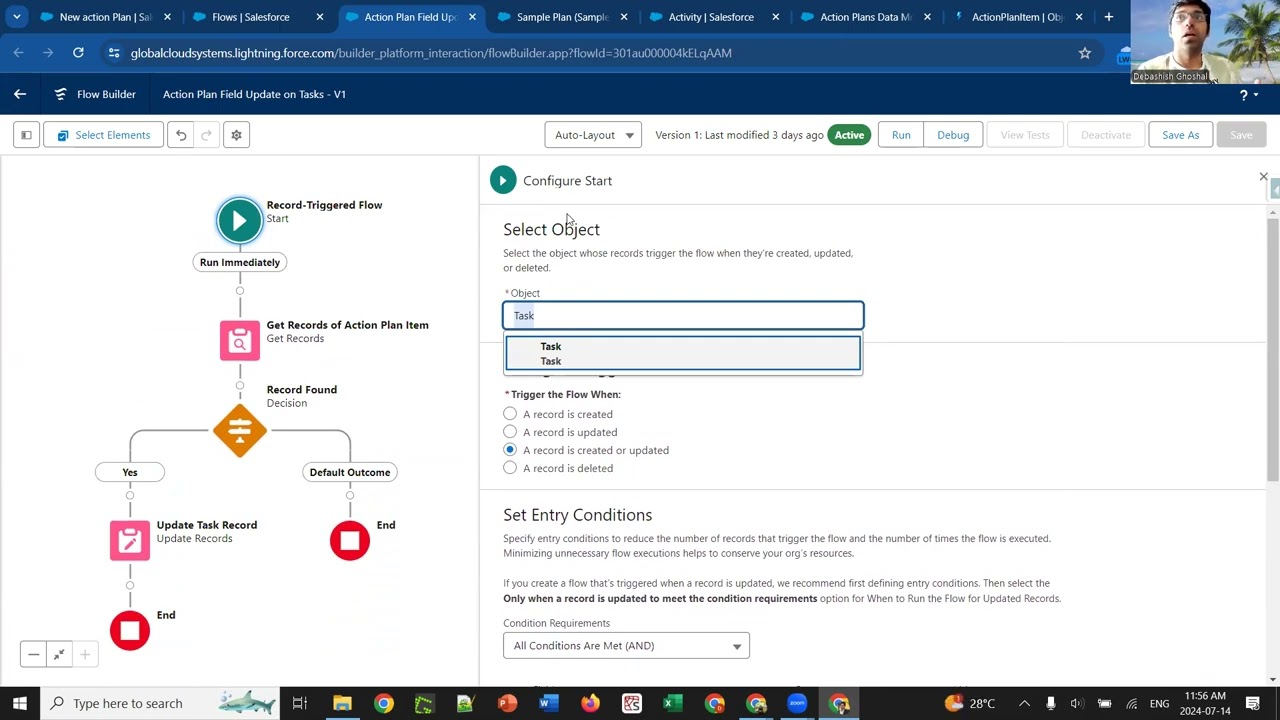Image resolution: width=1280 pixels, height=720 pixels.
Task: Click the Windows search box
Action: coord(161,703)
